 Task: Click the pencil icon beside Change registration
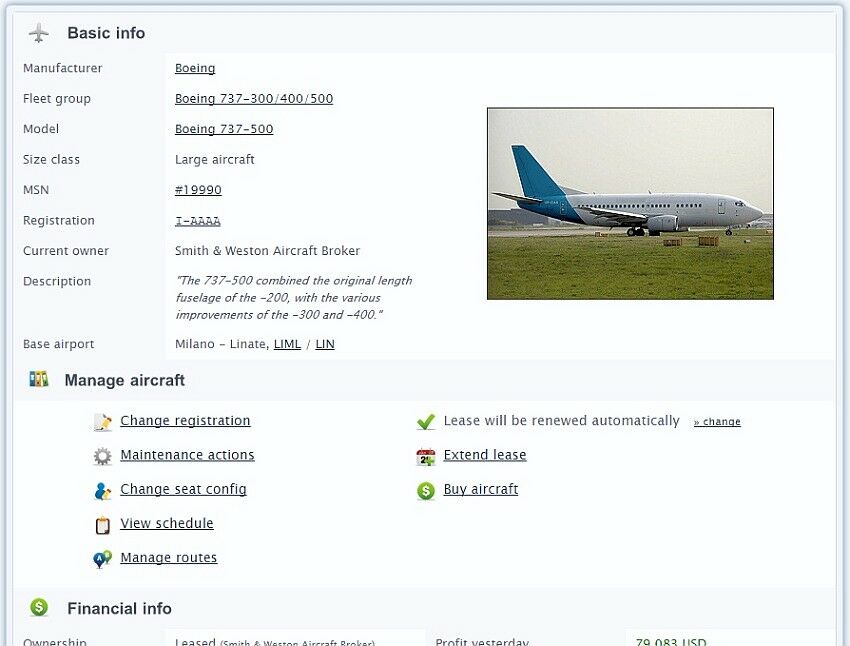click(x=102, y=422)
